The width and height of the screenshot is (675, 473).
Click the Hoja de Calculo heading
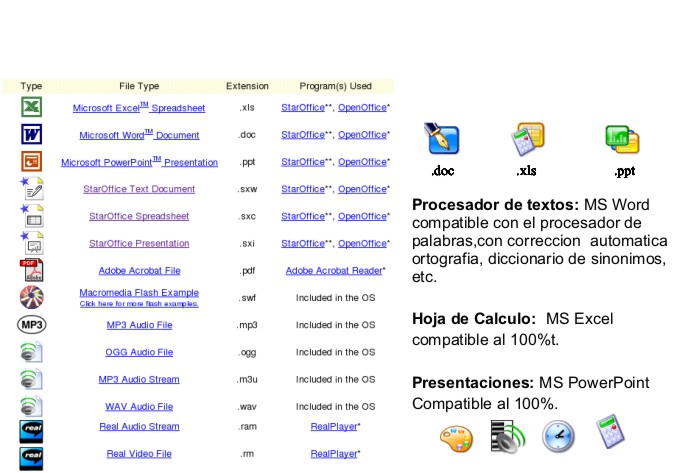pos(474,318)
